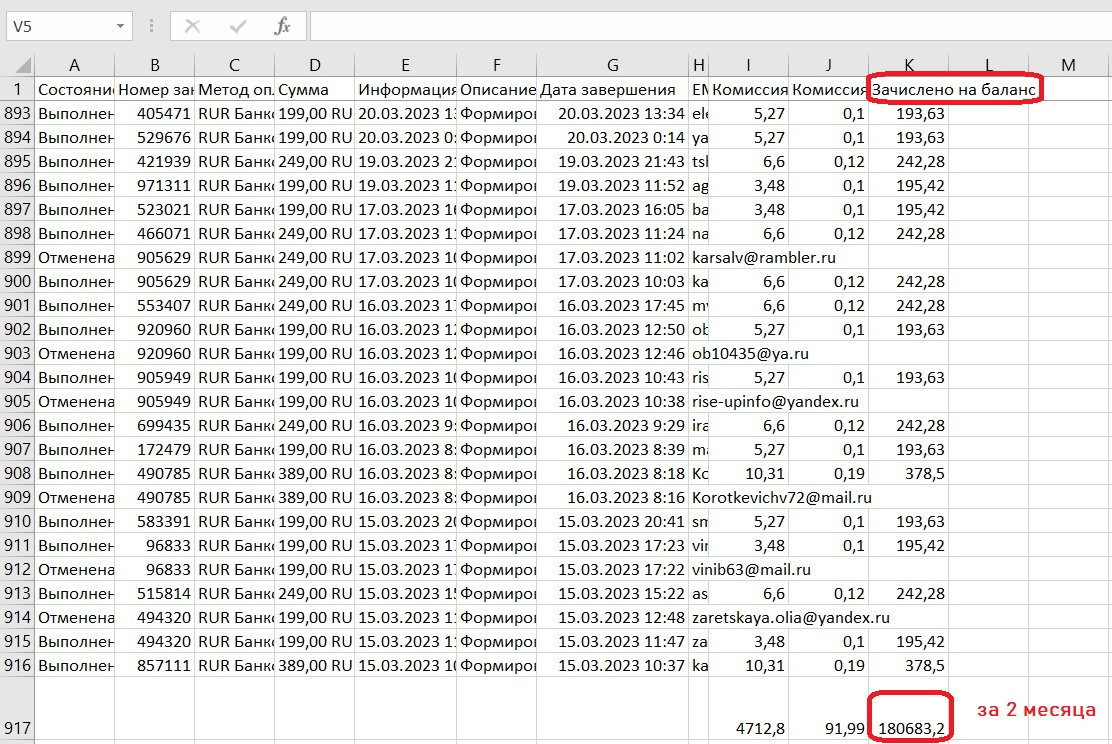The height and width of the screenshot is (744, 1112).
Task: Click date cell 16.03.2023 8:18
Action: [x=613, y=473]
